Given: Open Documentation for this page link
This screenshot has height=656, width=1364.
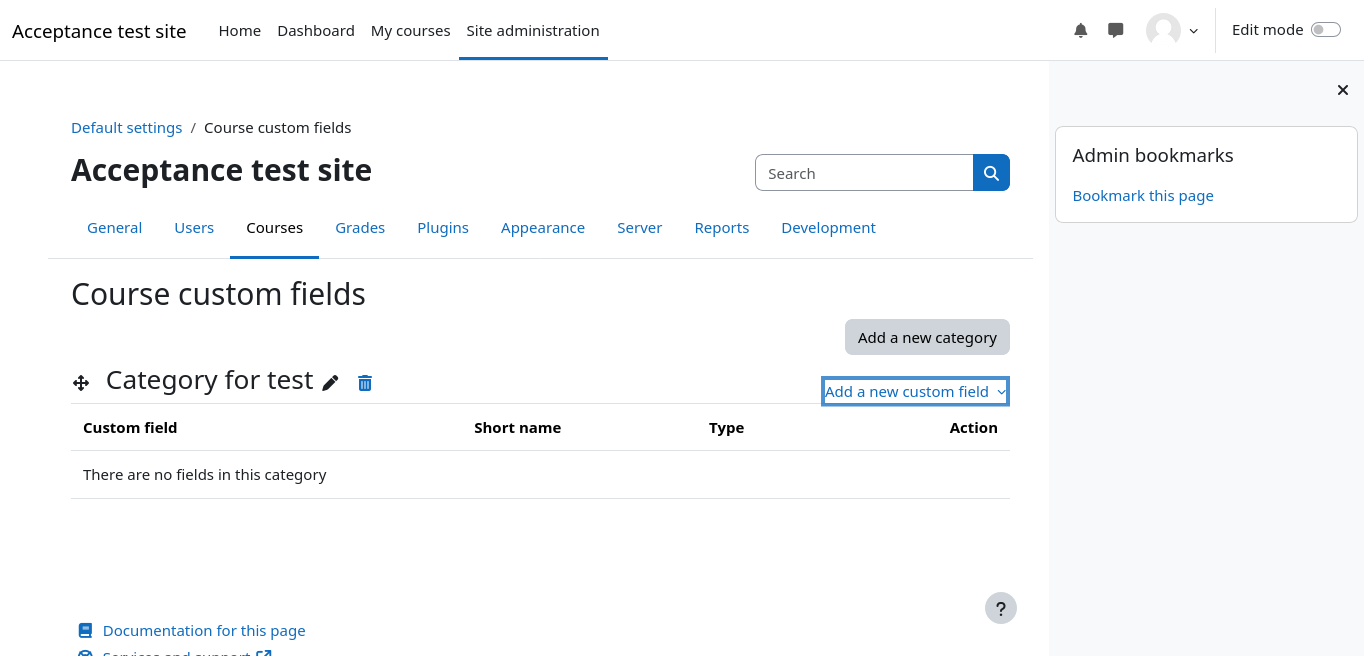Looking at the screenshot, I should coord(204,631).
